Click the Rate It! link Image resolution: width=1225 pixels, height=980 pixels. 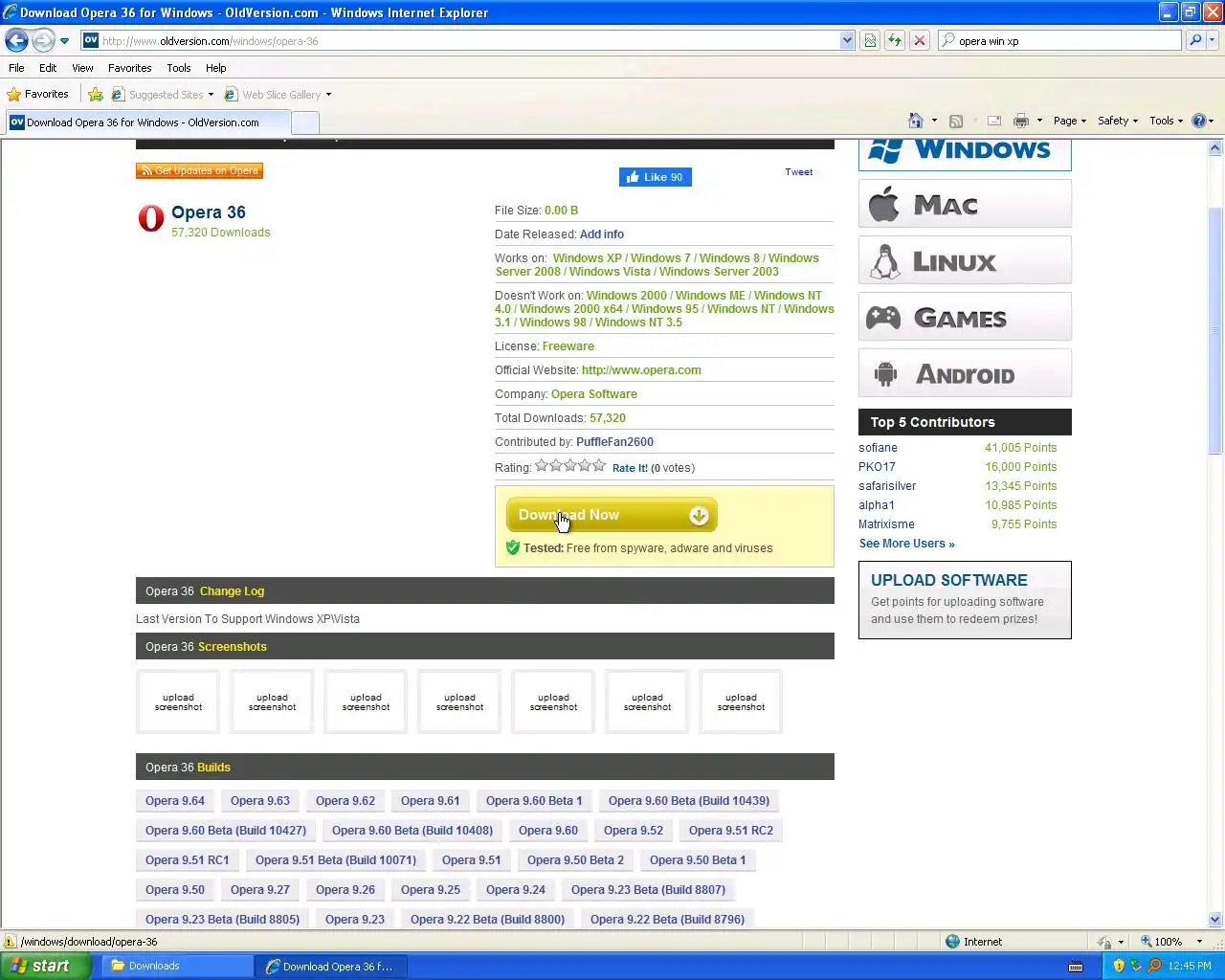630,468
